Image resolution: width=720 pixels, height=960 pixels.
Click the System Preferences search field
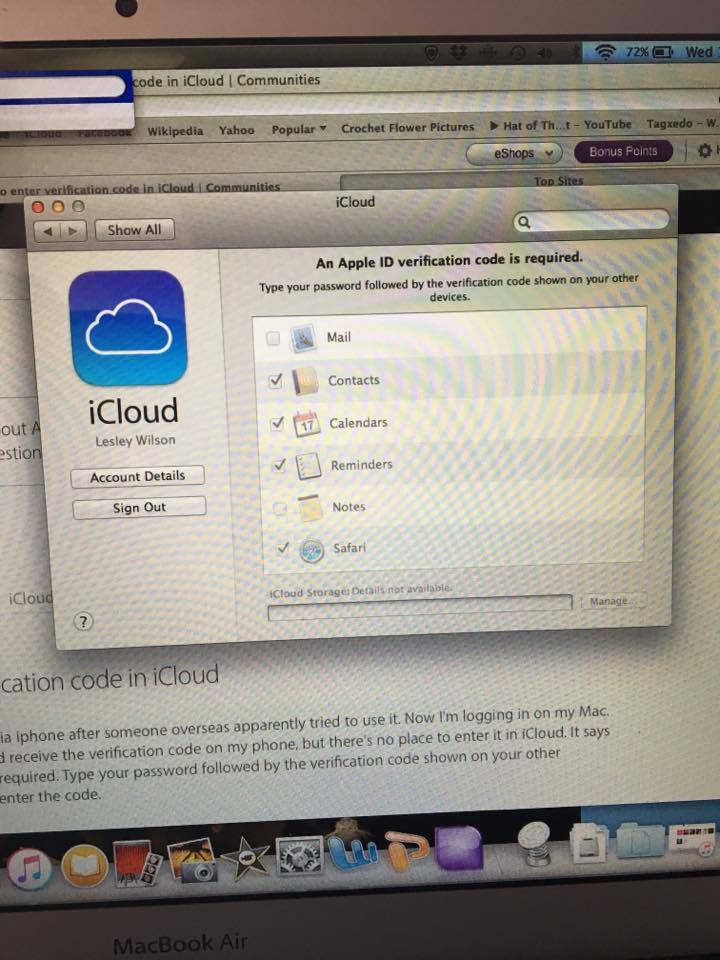(591, 220)
